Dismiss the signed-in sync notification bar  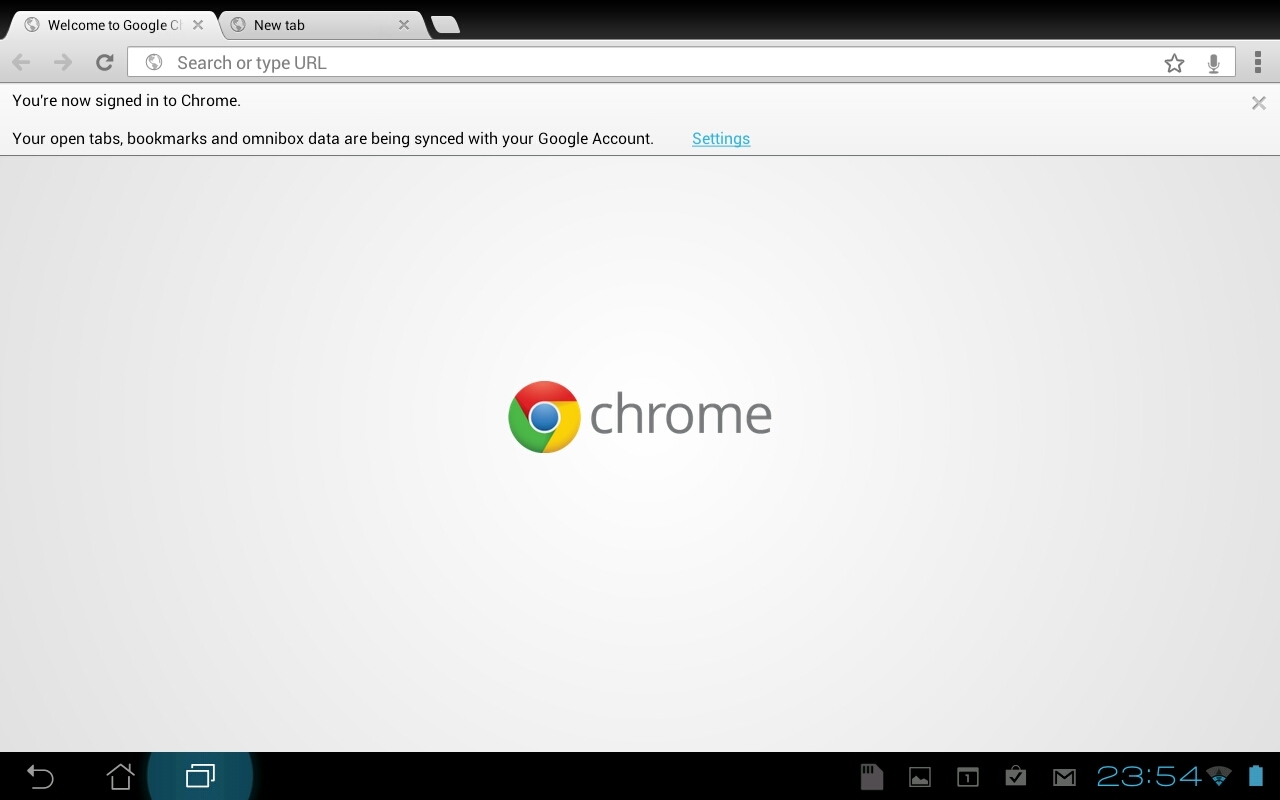1258,103
